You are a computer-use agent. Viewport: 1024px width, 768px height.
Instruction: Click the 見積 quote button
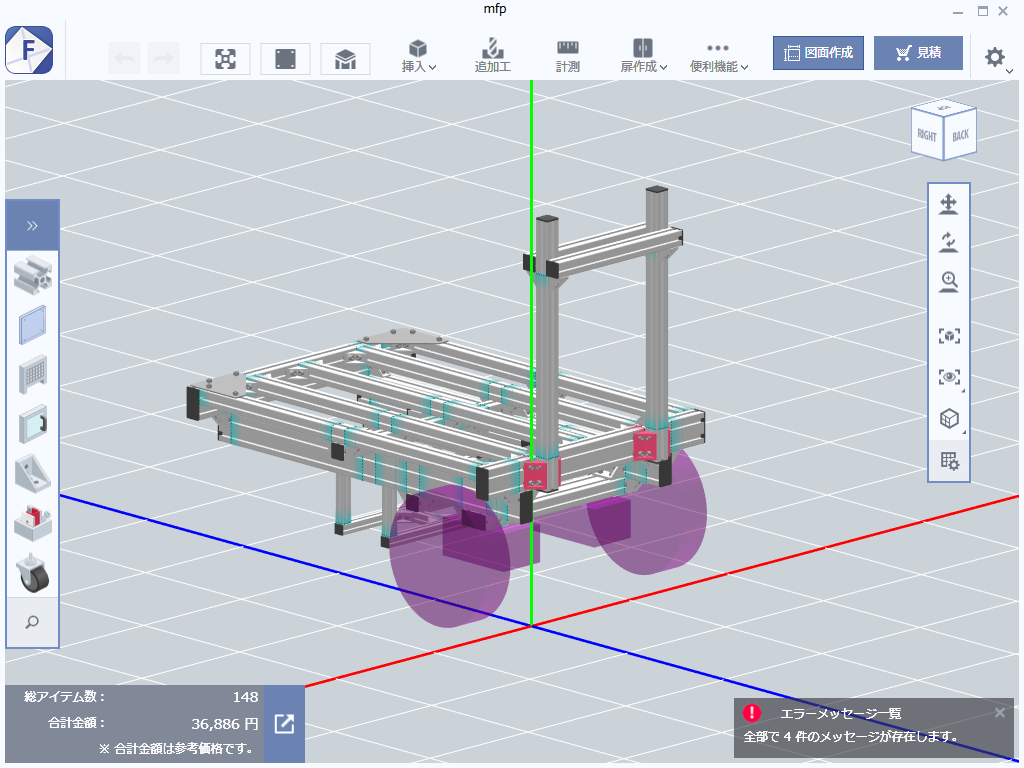[x=918, y=53]
